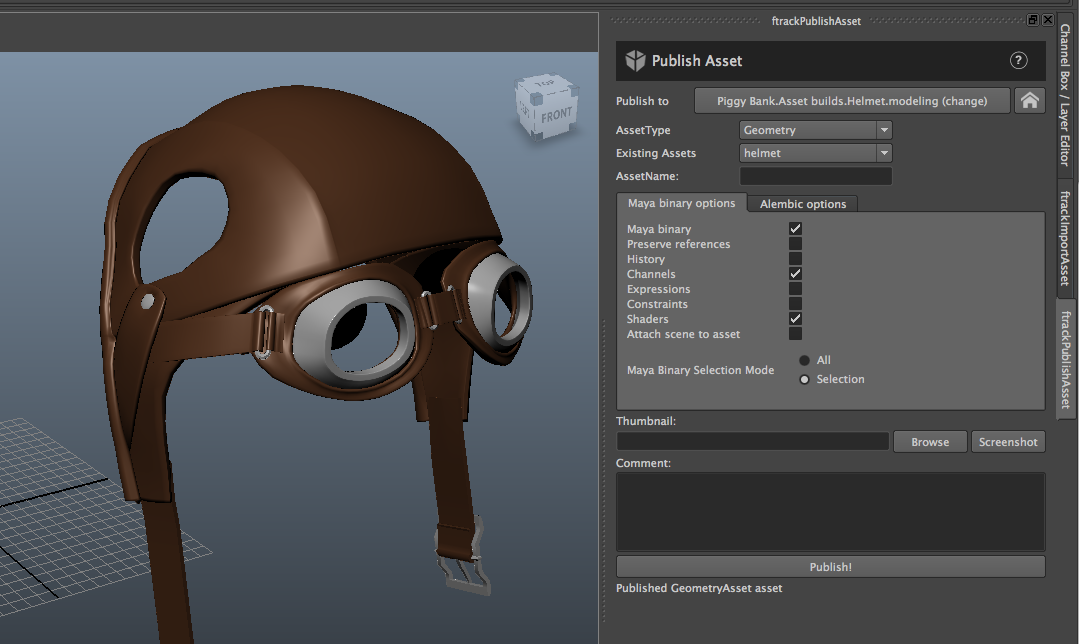Float the ftrackPublishAsset panel
1079x644 pixels.
pos(1033,20)
